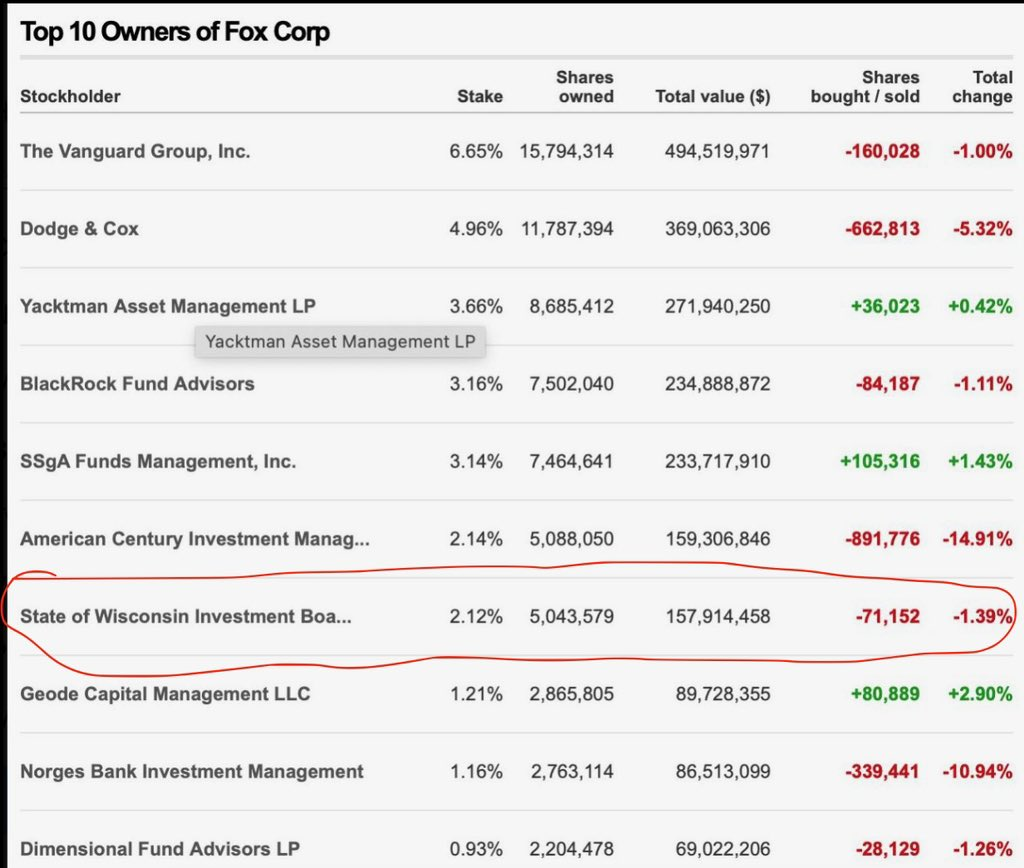Select Yacktman Asset Management LP row name
Screen dimensions: 1024x868
[168, 306]
